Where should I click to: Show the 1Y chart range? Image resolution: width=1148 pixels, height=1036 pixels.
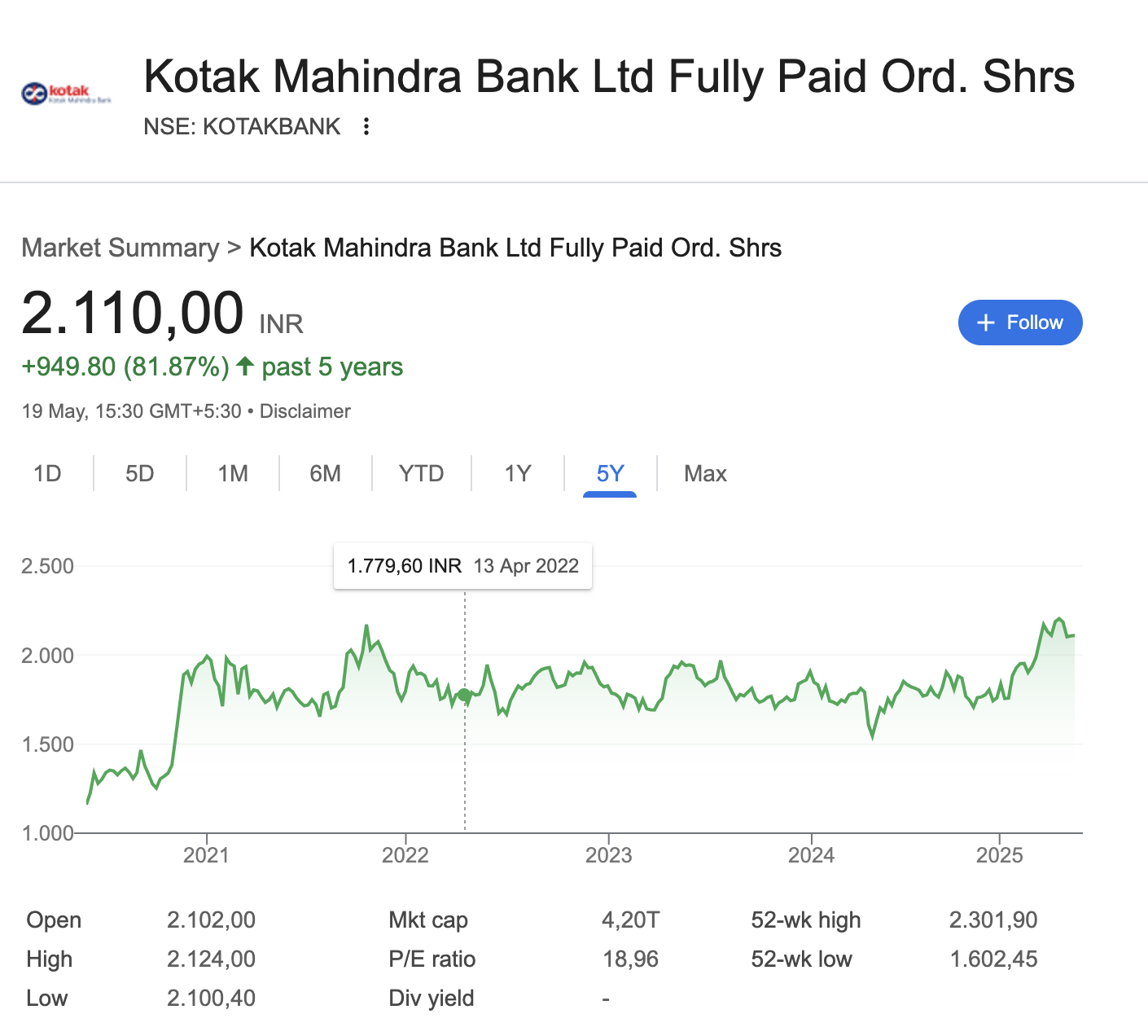pyautogui.click(x=518, y=473)
